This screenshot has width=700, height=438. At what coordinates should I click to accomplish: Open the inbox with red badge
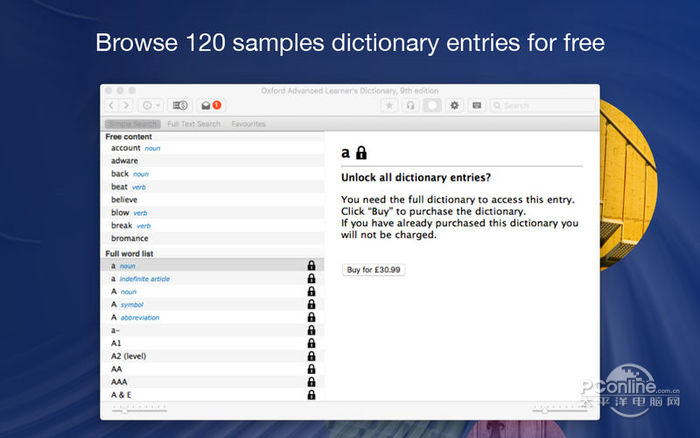coord(211,105)
